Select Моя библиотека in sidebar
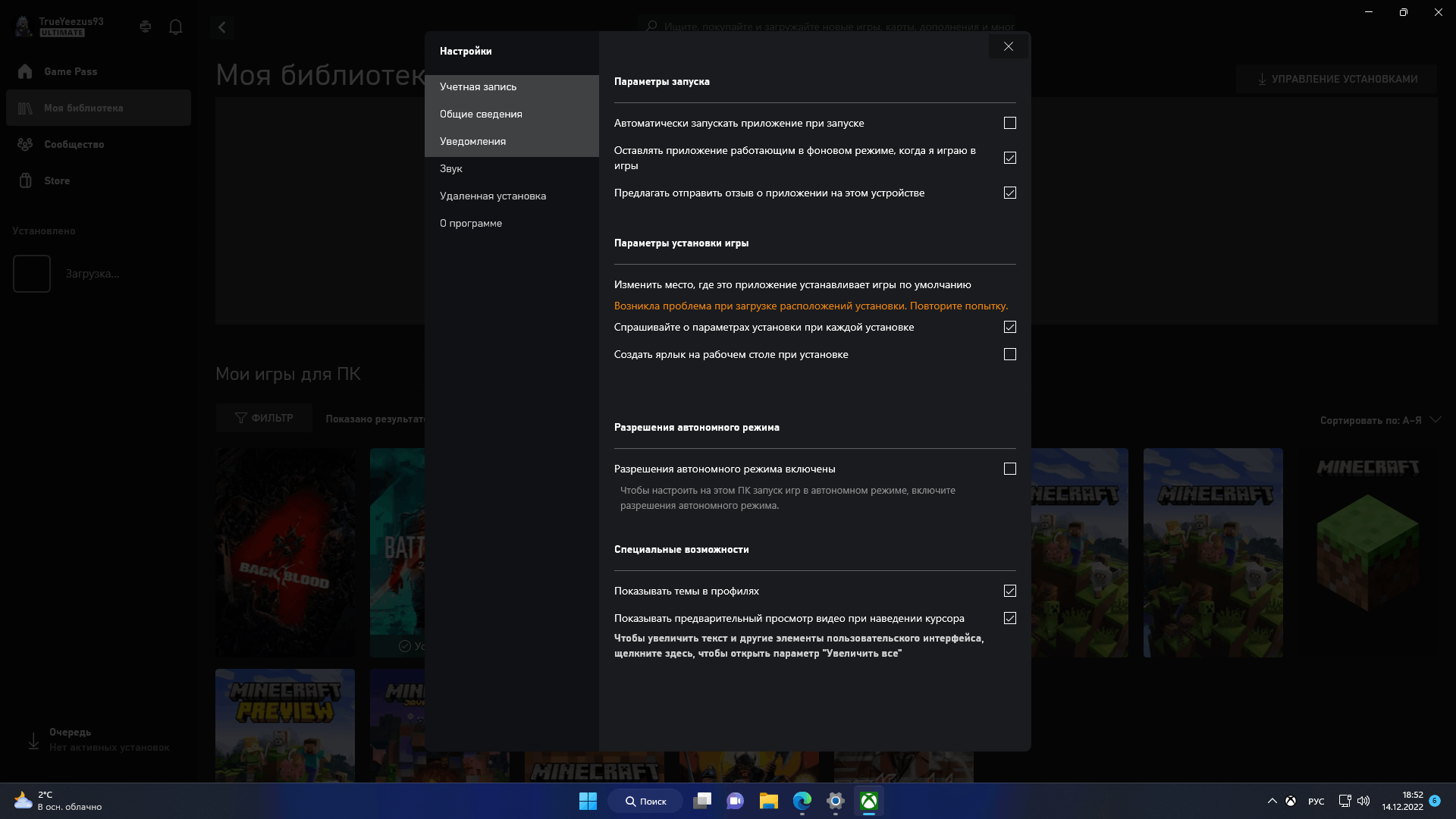The width and height of the screenshot is (1456, 819). [x=99, y=108]
